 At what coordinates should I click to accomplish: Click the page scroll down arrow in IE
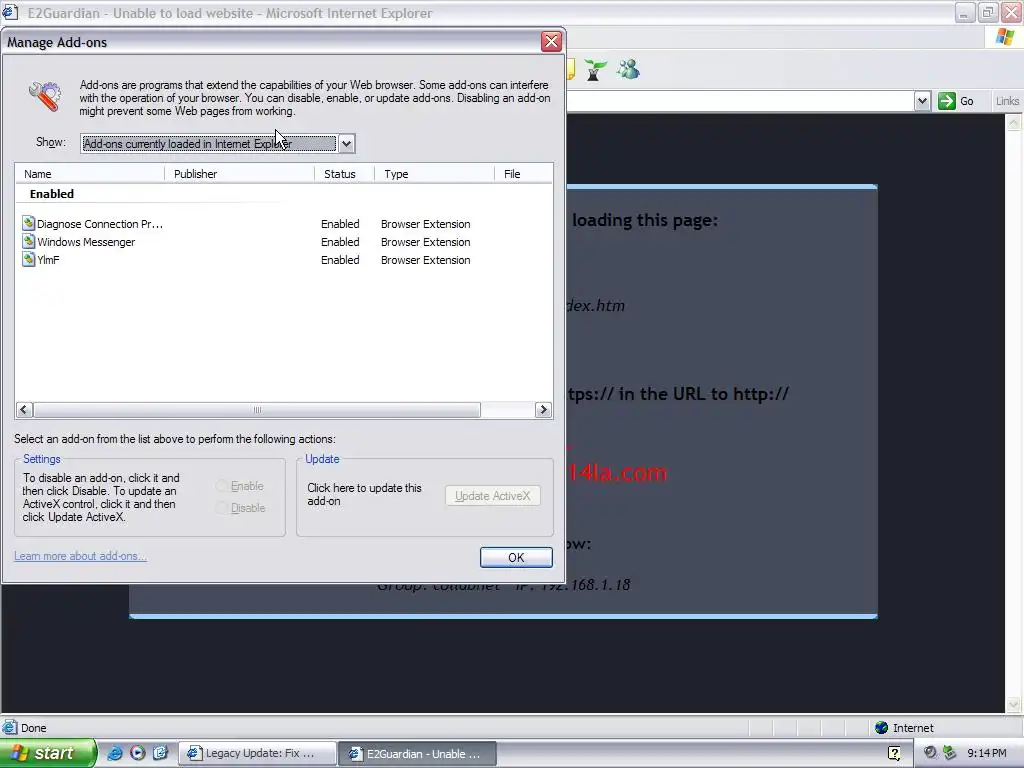[x=1014, y=705]
